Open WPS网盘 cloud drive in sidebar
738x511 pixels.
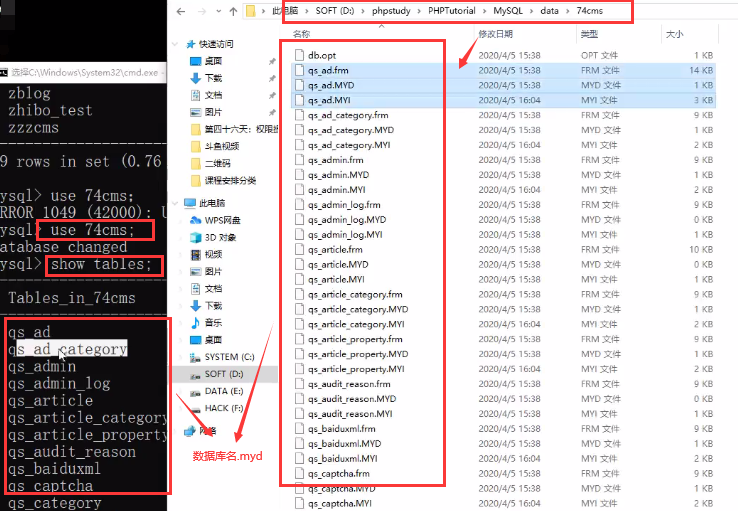pyautogui.click(x=221, y=220)
